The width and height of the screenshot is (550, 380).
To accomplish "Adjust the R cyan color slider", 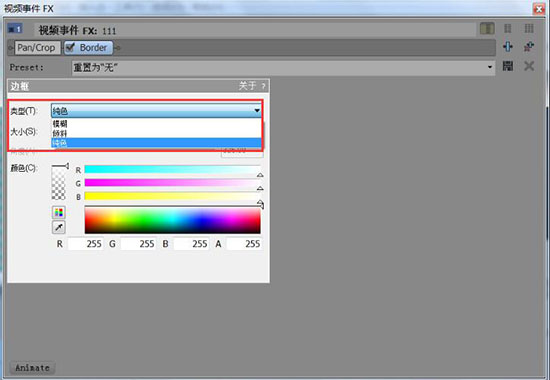I will tap(172, 169).
